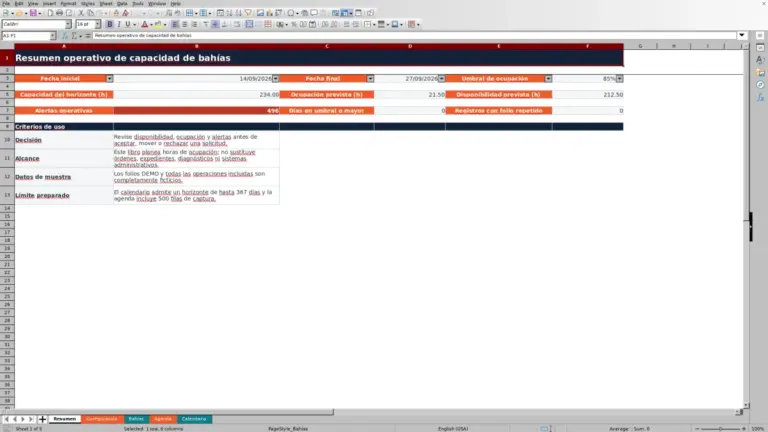Open the sidebar Properties icon
Viewport: 768px width, 432px height.
[x=760, y=48]
